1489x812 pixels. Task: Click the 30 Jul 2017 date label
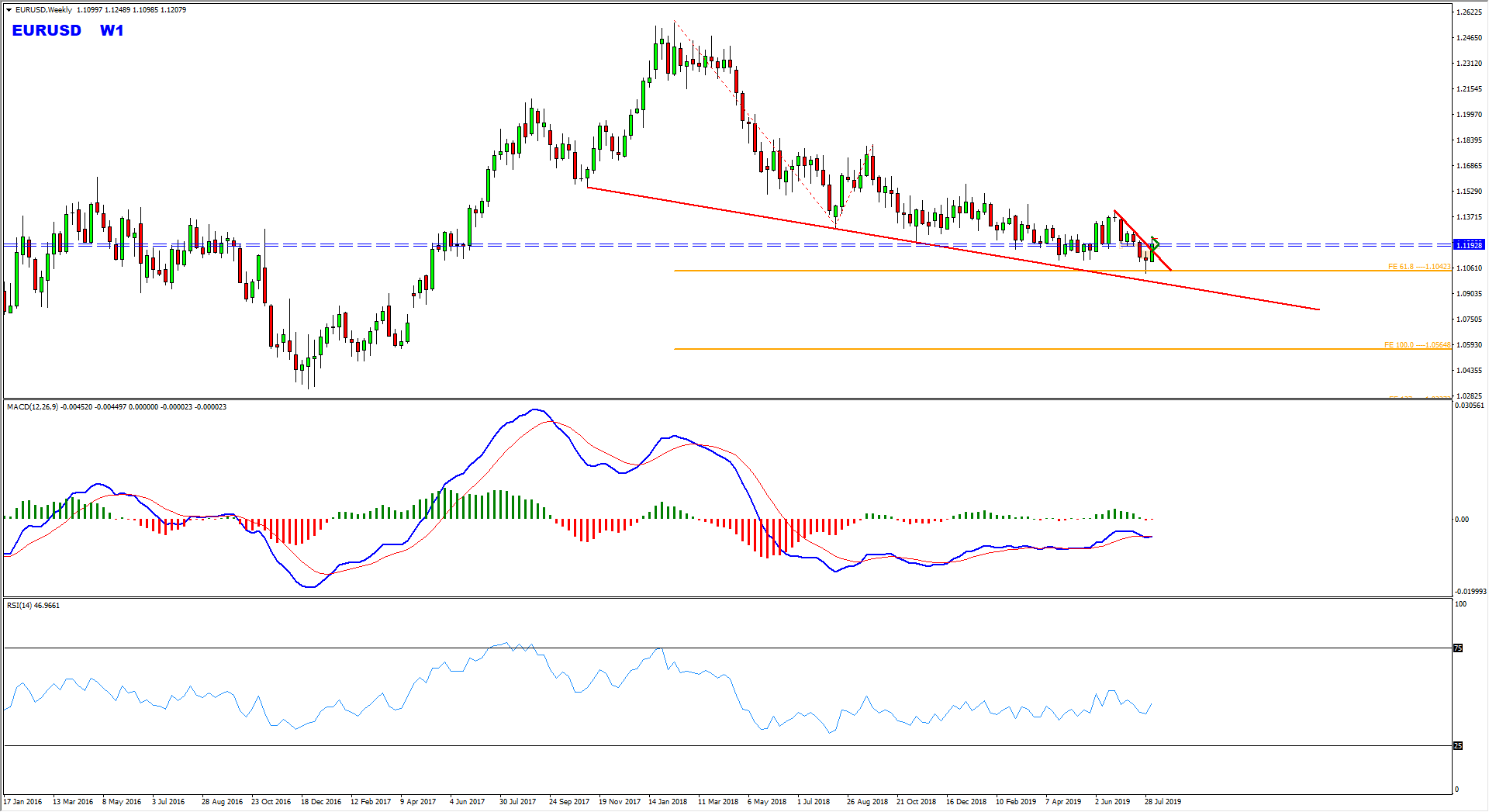(518, 801)
